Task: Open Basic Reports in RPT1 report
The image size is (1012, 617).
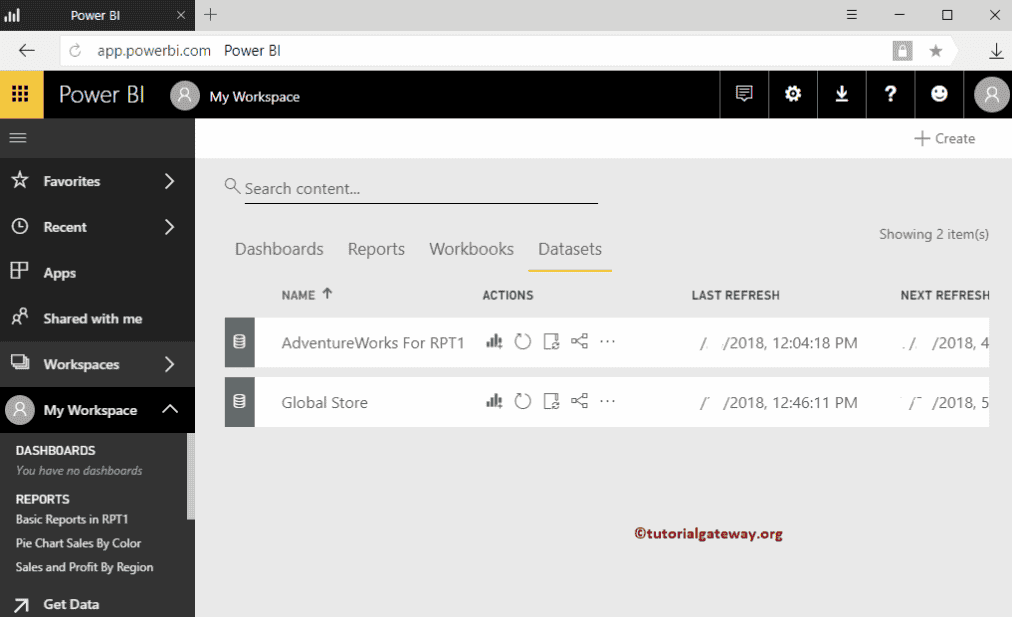Action: click(72, 520)
